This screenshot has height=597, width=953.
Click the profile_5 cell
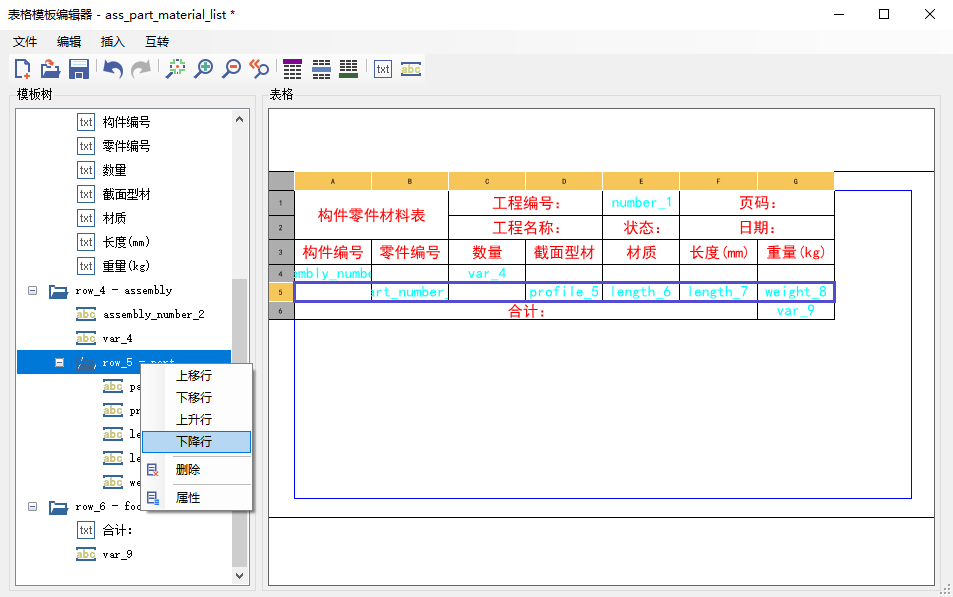[564, 292]
